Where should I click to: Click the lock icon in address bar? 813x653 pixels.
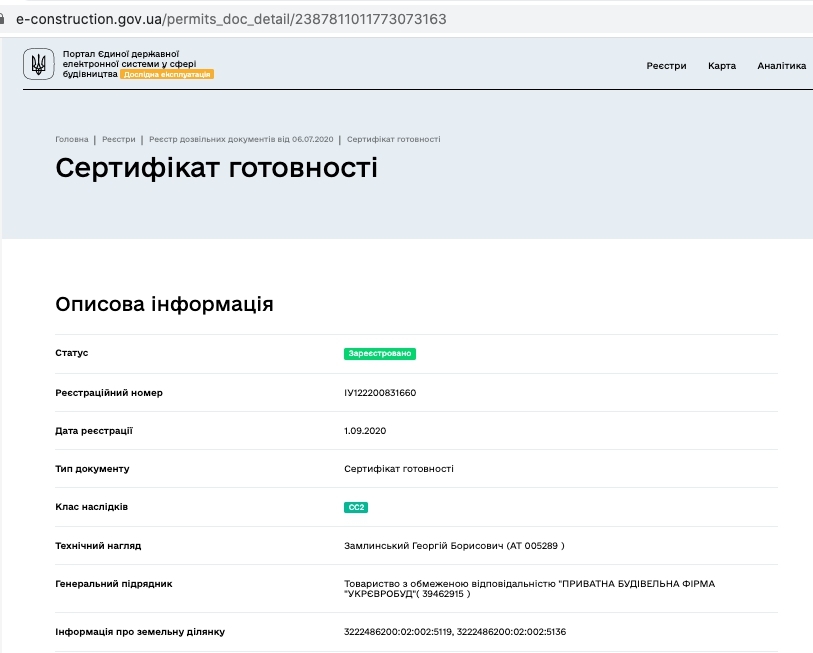[2, 19]
